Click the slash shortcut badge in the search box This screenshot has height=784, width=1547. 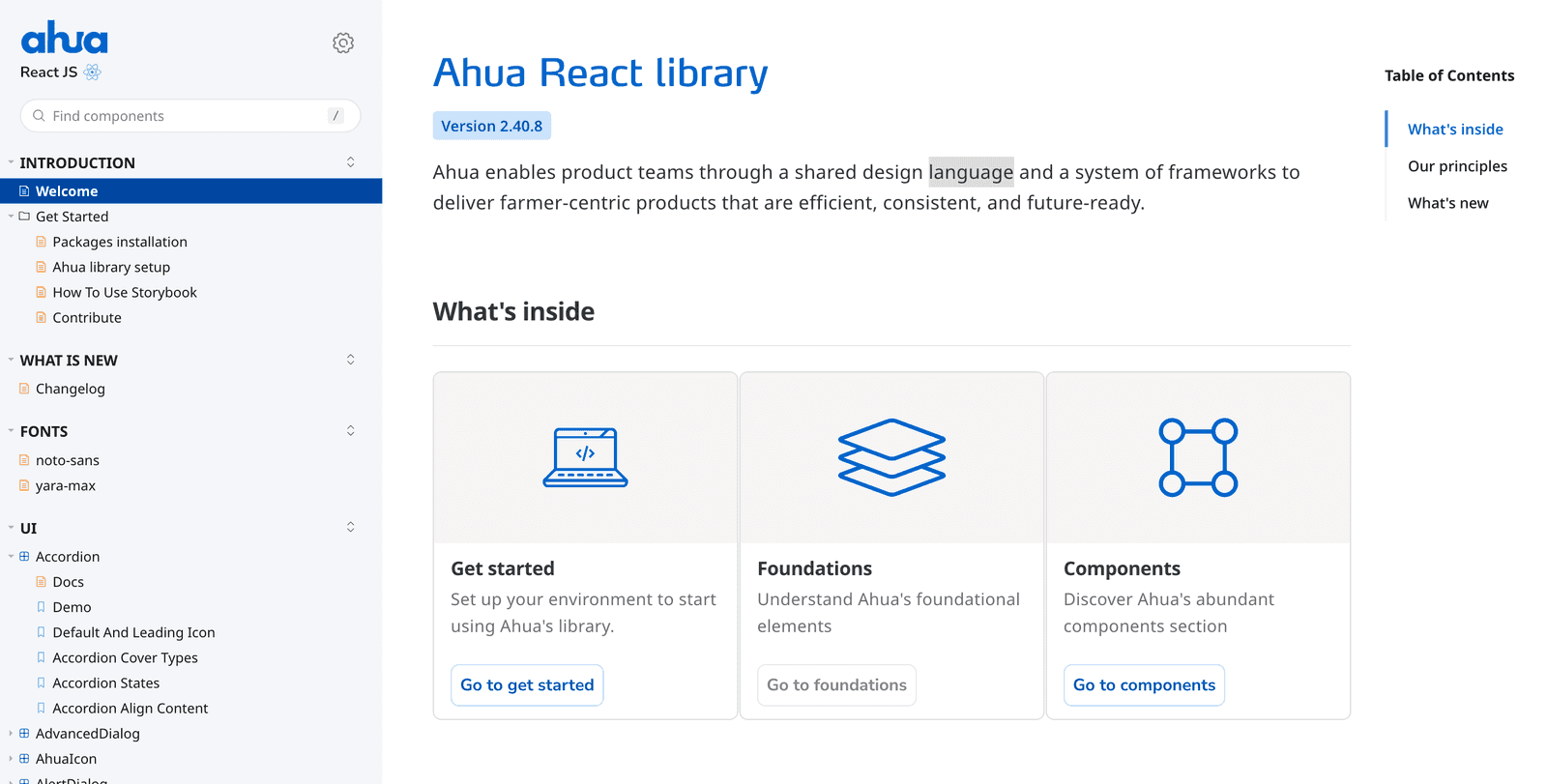tap(336, 116)
